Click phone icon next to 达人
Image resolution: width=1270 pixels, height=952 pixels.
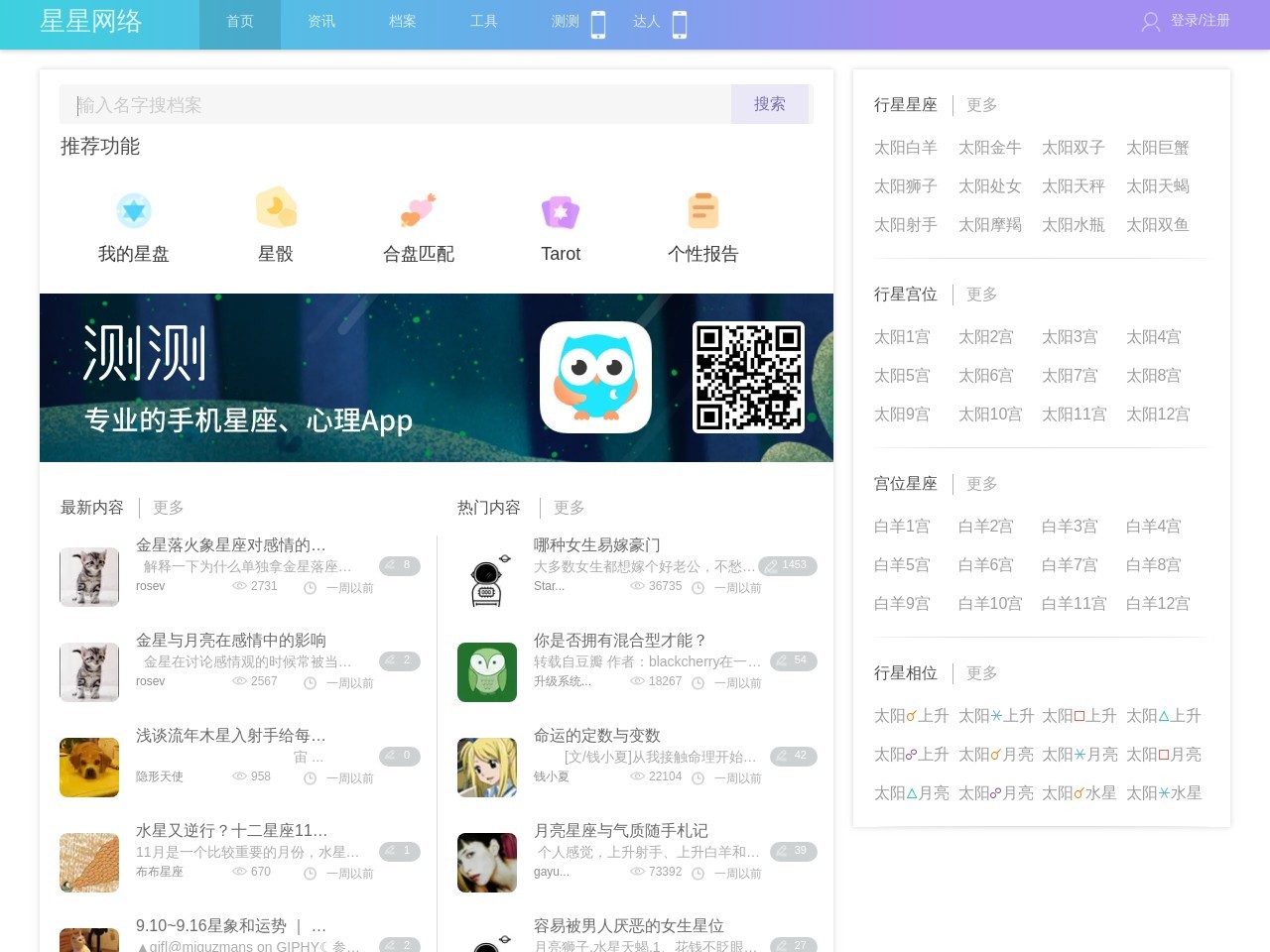pos(680,24)
